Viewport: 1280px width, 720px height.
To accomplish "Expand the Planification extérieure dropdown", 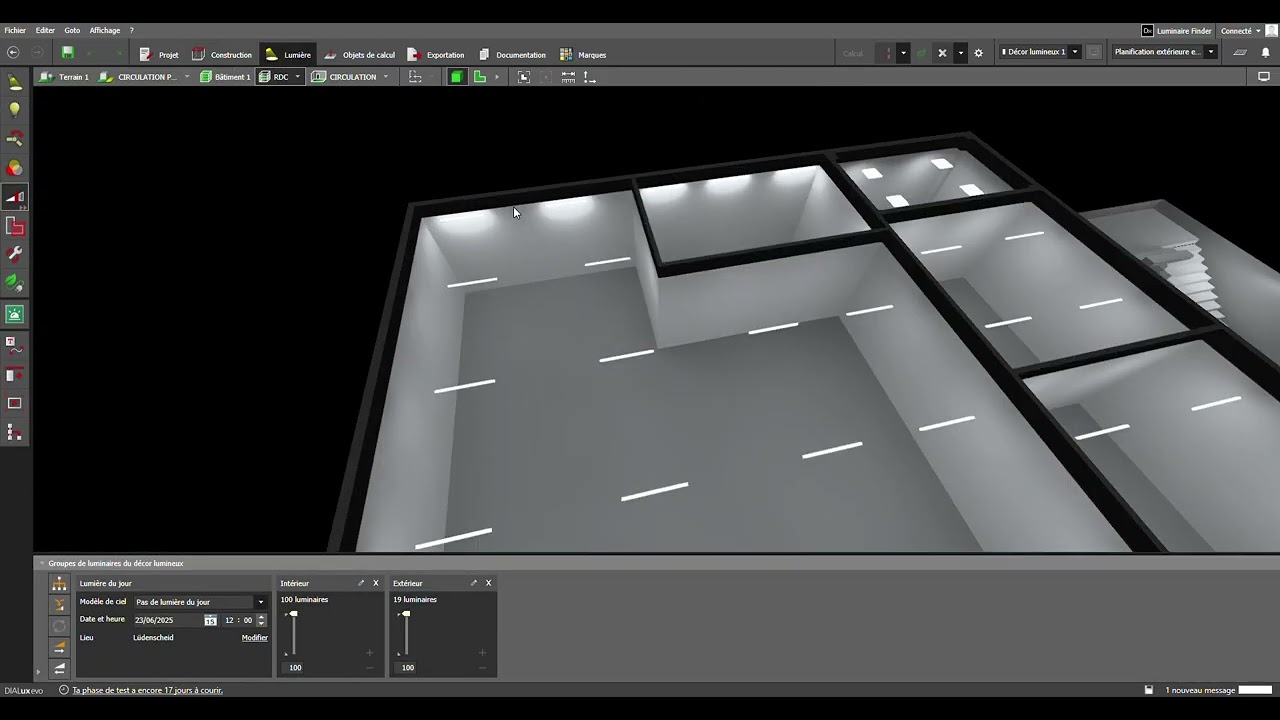I will (x=1211, y=52).
